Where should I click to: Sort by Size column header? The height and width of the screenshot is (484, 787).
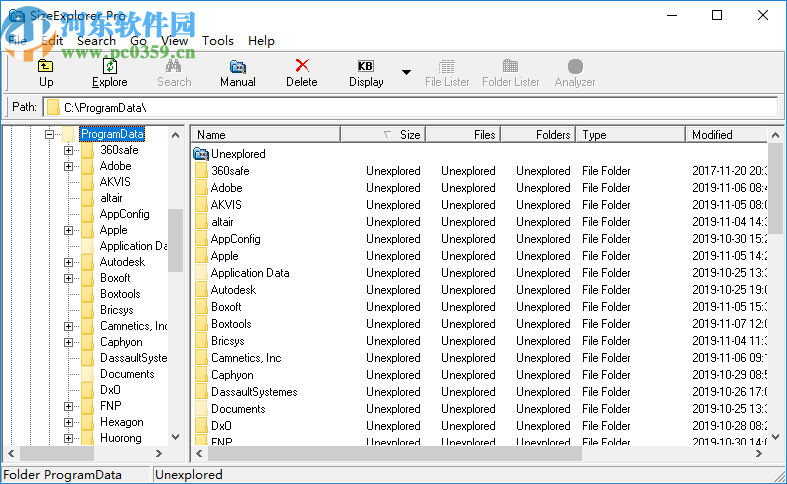pyautogui.click(x=383, y=135)
